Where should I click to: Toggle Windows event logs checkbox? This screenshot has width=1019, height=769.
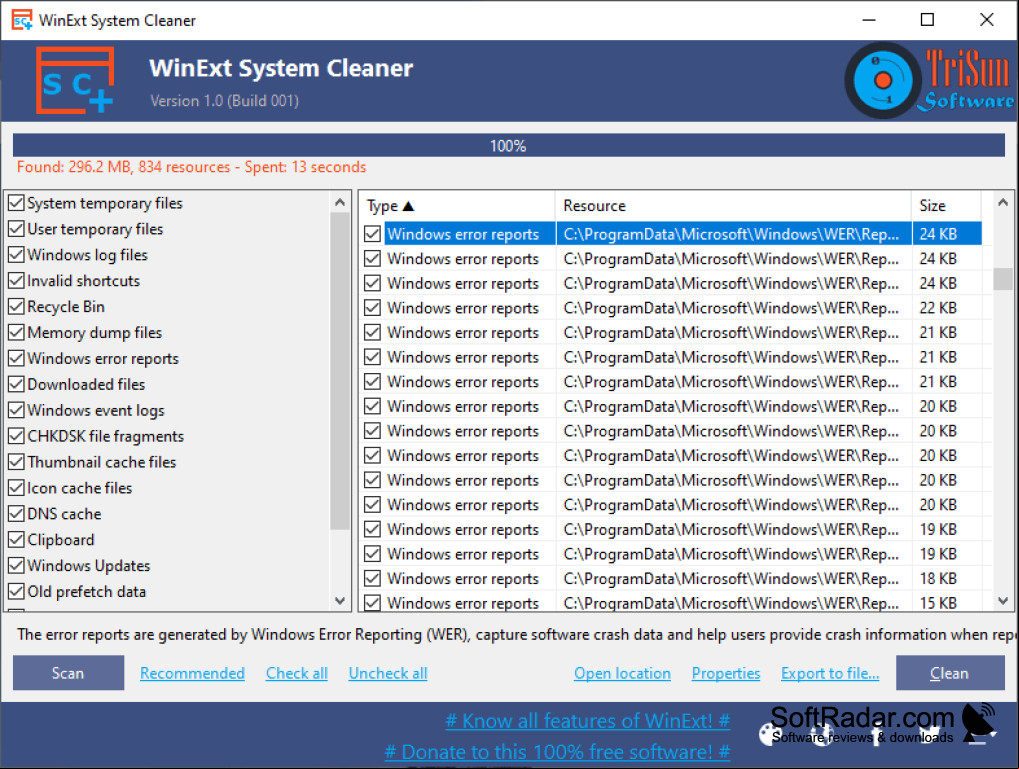click(16, 410)
